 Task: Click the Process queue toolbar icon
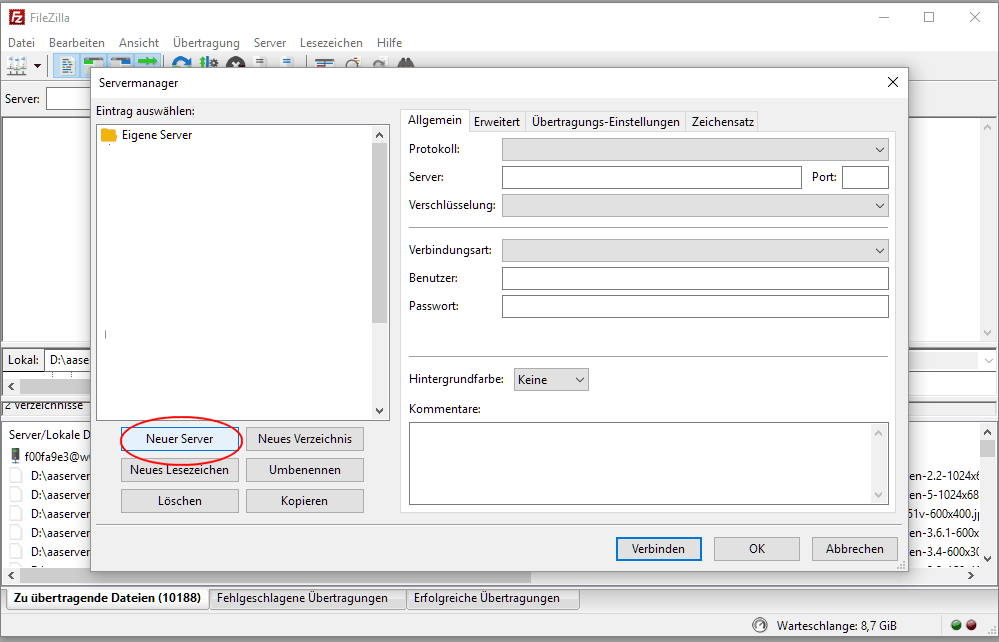coord(209,64)
